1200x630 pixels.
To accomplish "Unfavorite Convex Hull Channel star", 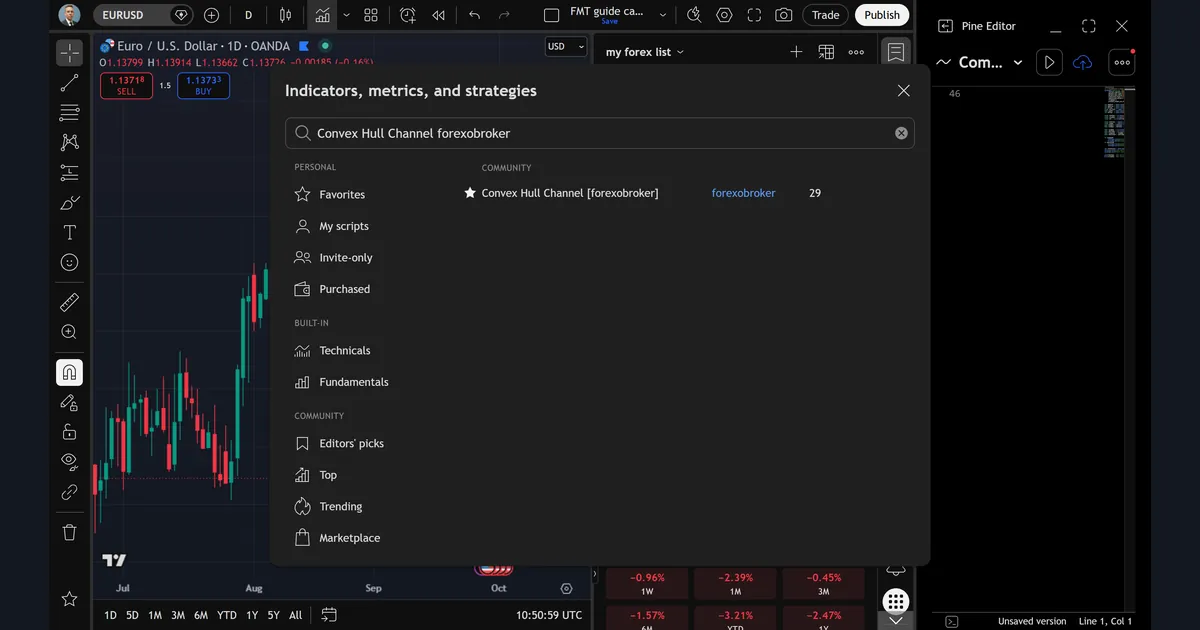I will (470, 193).
